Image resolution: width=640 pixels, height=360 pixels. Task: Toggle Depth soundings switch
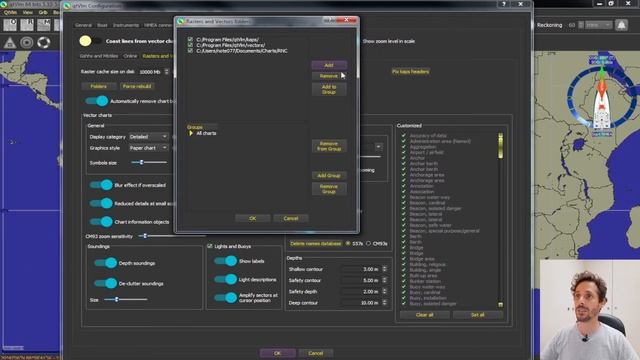(106, 263)
